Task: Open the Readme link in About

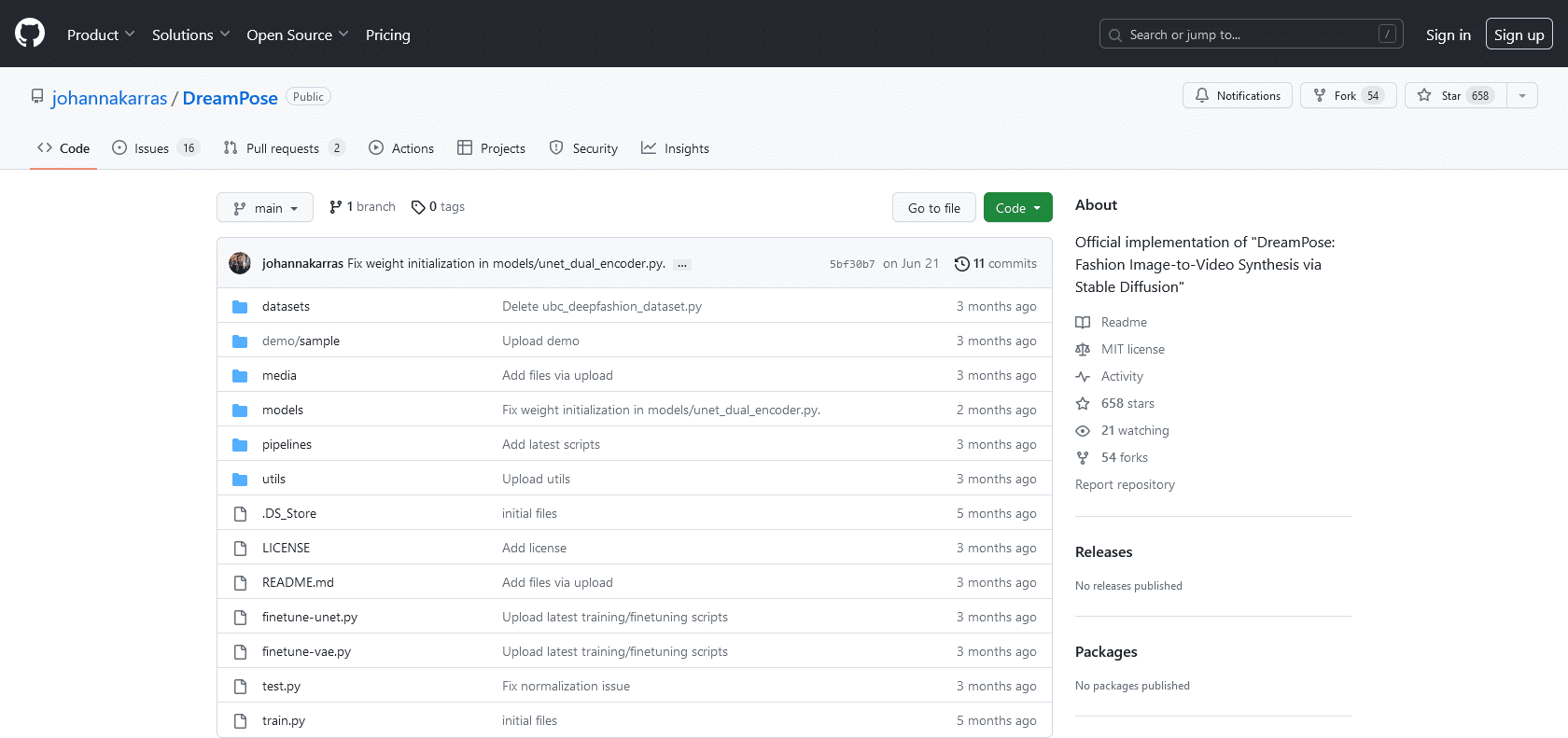Action: click(1112, 322)
